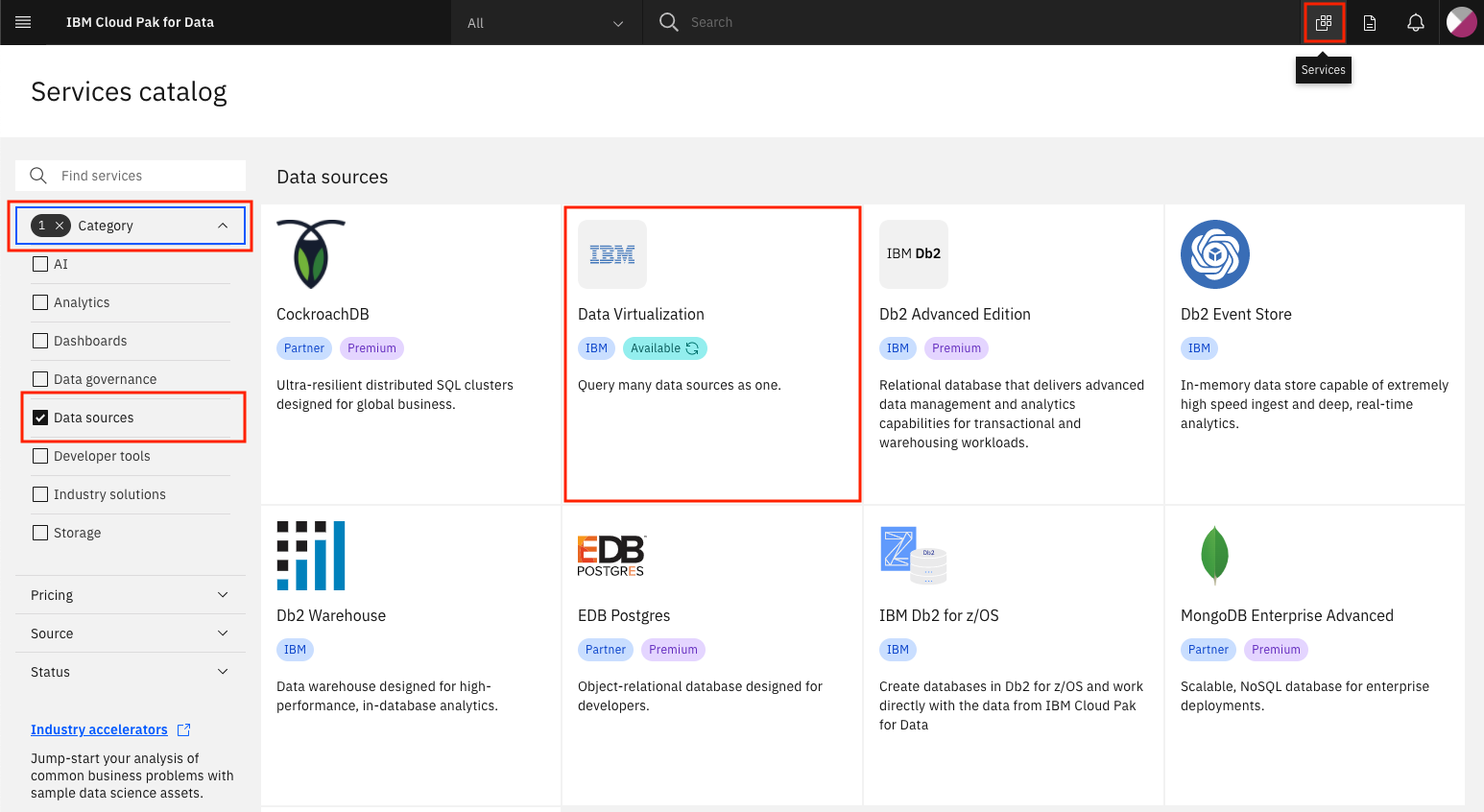Viewport: 1484px width, 812px height.
Task: Open the document icon in top bar
Action: (x=1370, y=22)
